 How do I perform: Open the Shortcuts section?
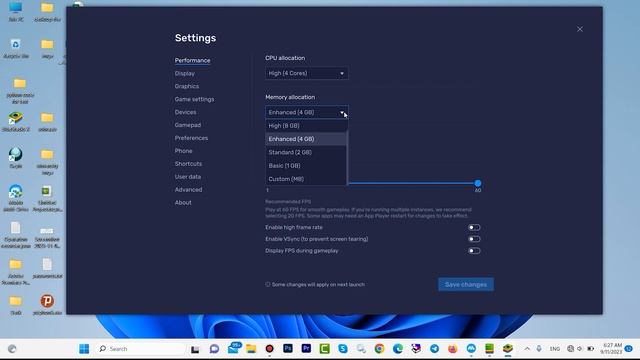188,164
